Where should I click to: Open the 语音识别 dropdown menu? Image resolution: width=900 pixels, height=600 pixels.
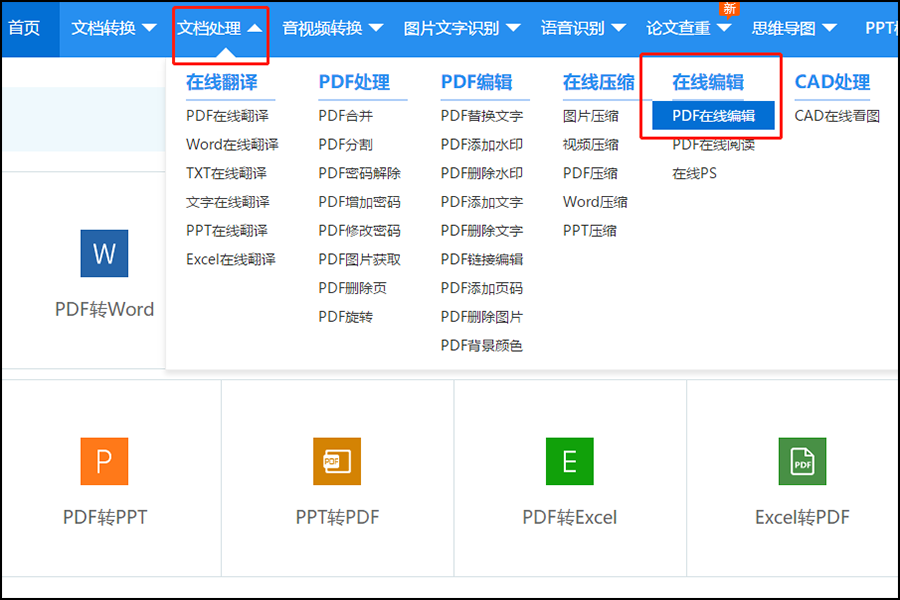[583, 28]
